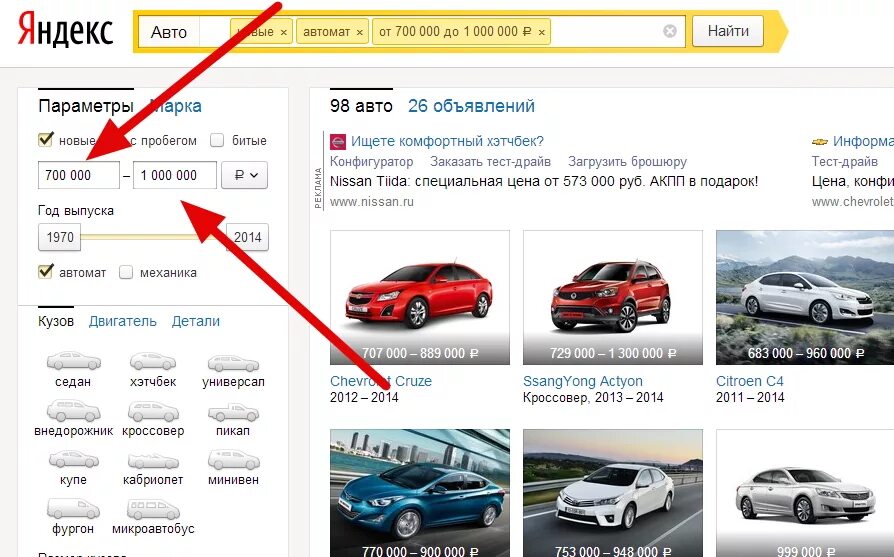This screenshot has height=557, width=894.
Task: Remove the 'автомат' search tag
Action: (360, 32)
